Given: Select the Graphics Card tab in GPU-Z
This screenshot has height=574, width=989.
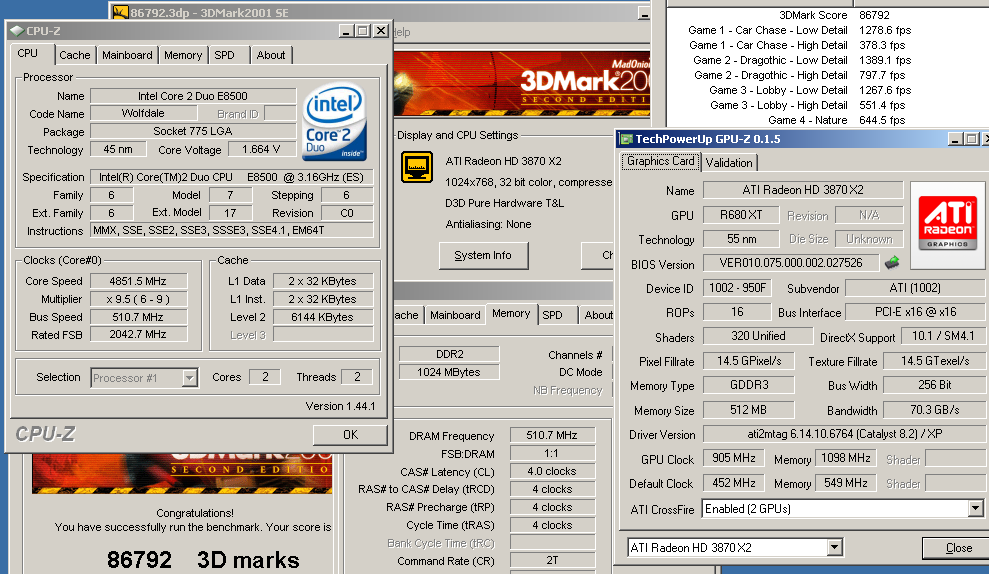Looking at the screenshot, I should 660,161.
